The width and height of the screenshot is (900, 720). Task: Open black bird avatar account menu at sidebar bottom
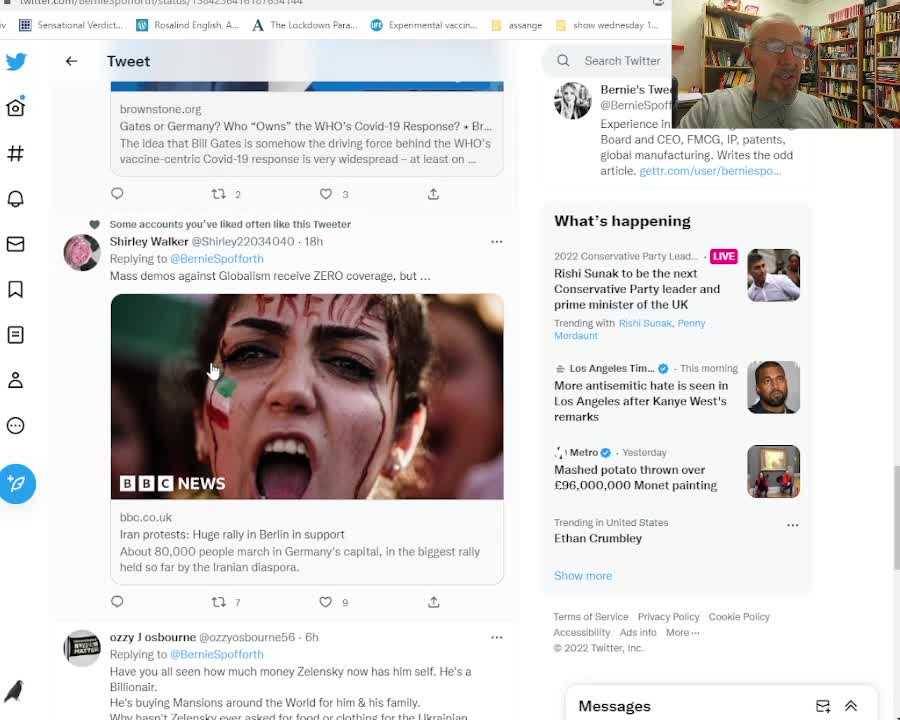(x=14, y=691)
